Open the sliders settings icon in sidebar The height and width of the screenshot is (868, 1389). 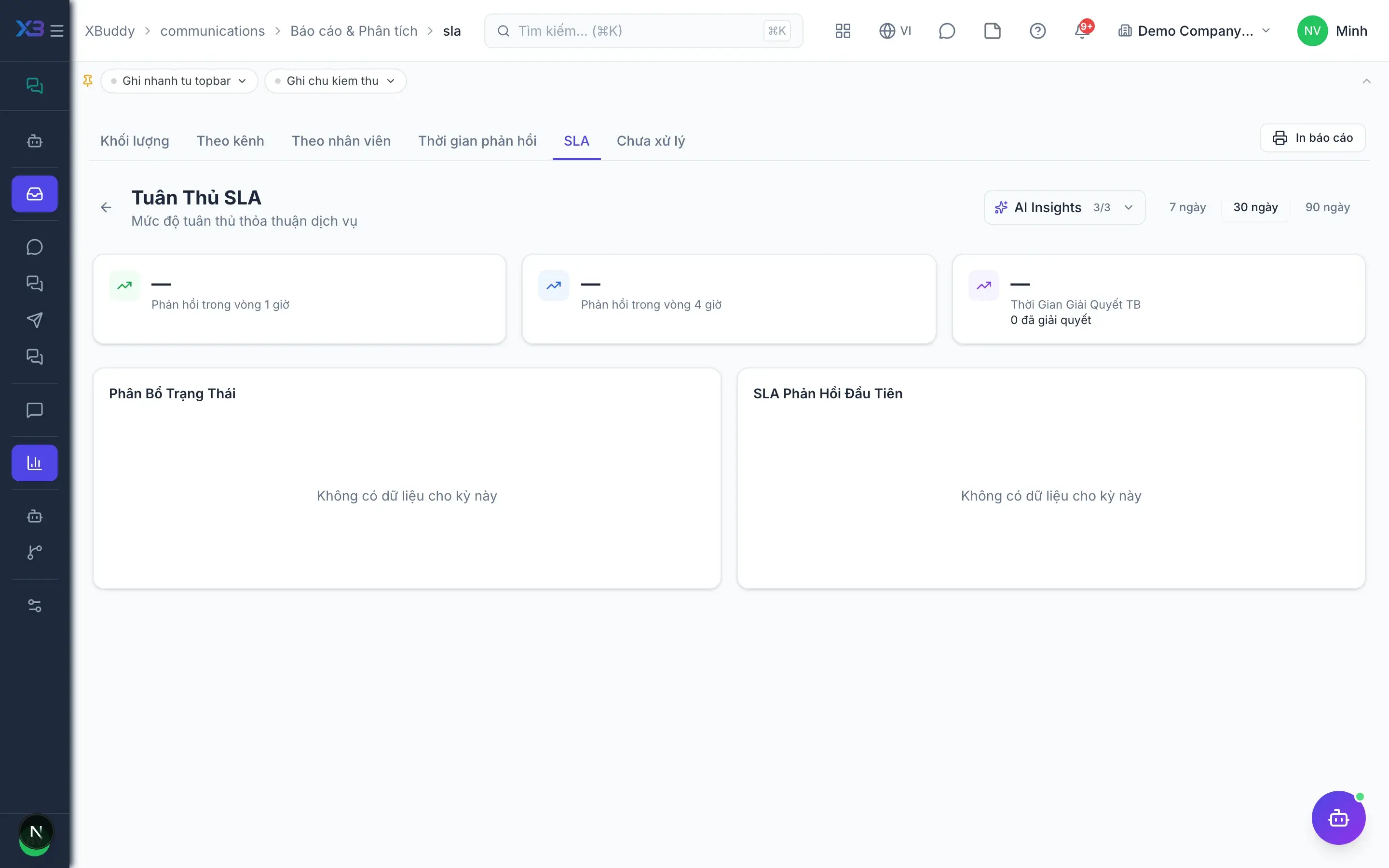coord(34,606)
